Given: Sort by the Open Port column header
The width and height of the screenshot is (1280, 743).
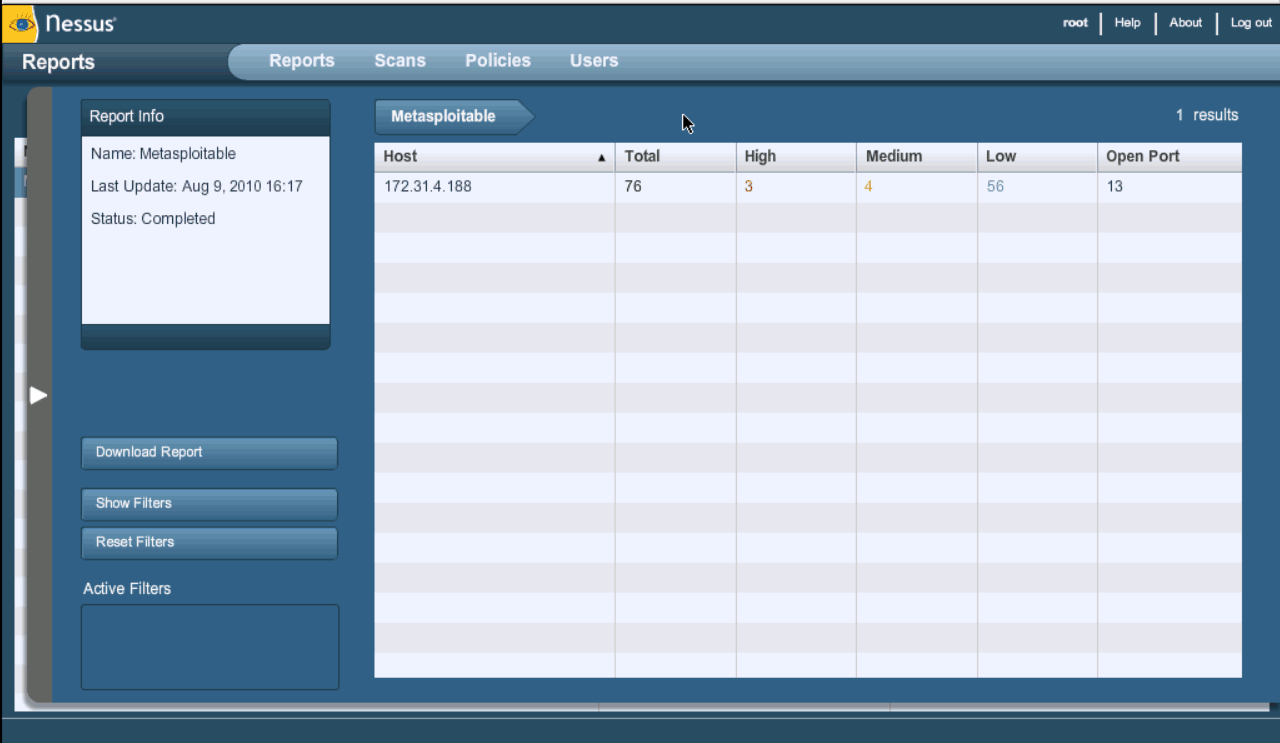Looking at the screenshot, I should coord(1170,157).
